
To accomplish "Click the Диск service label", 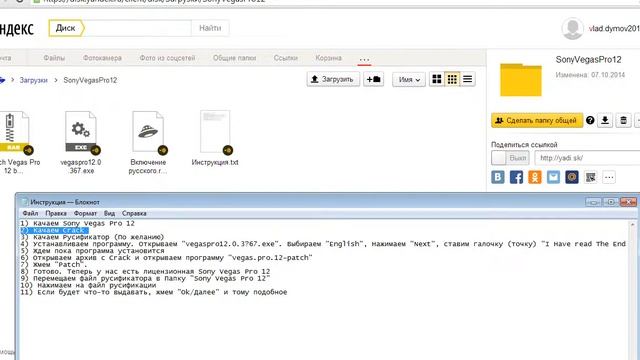I will 66,28.
